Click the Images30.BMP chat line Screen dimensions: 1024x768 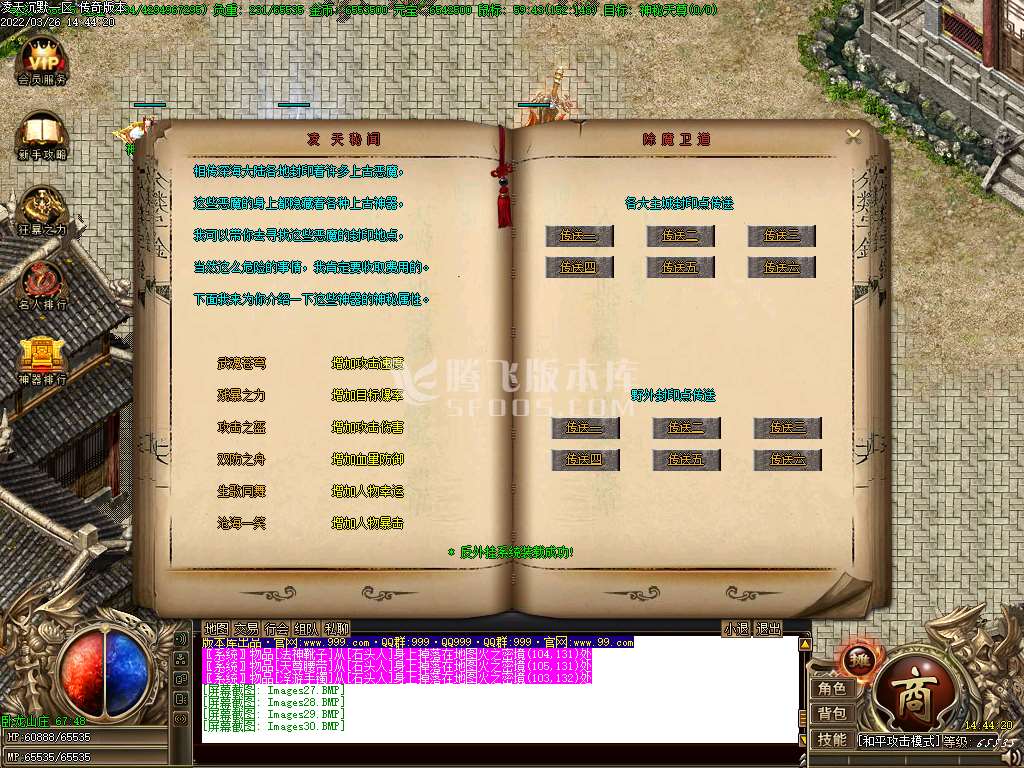click(x=274, y=726)
